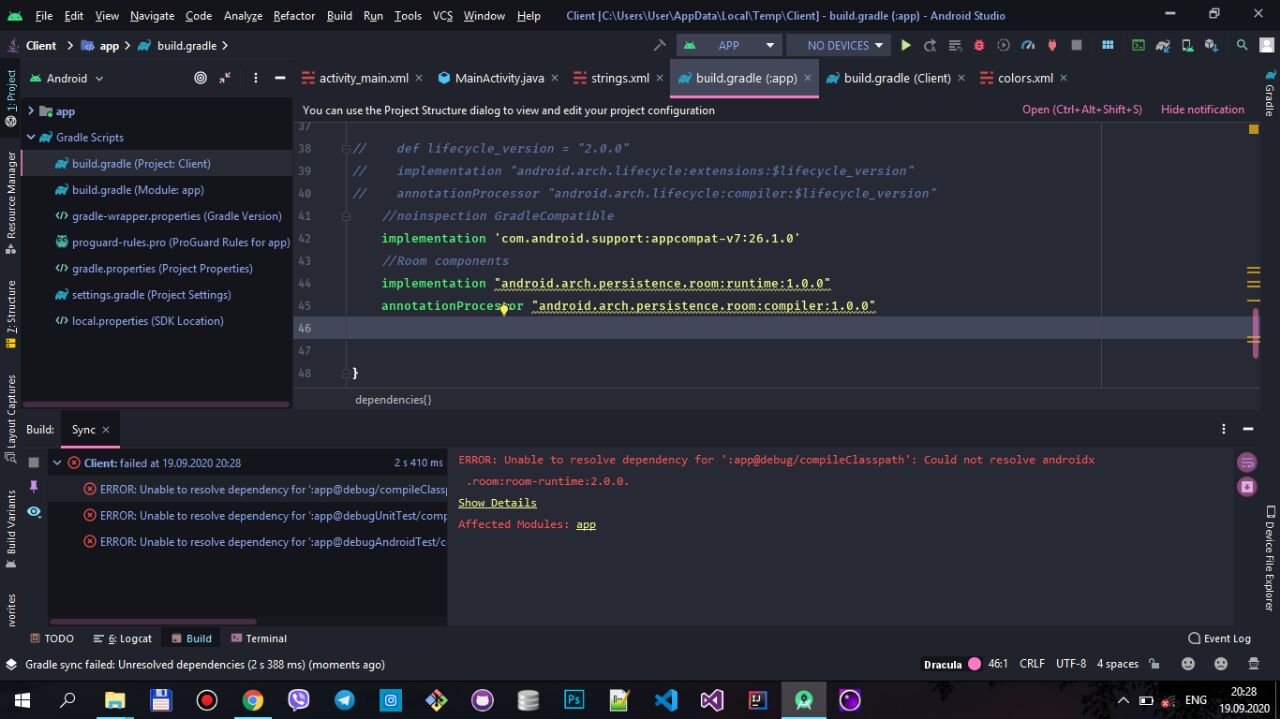Viewport: 1280px width, 719px height.
Task: Collapse code fold marker at line 48
Action: [x=346, y=372]
